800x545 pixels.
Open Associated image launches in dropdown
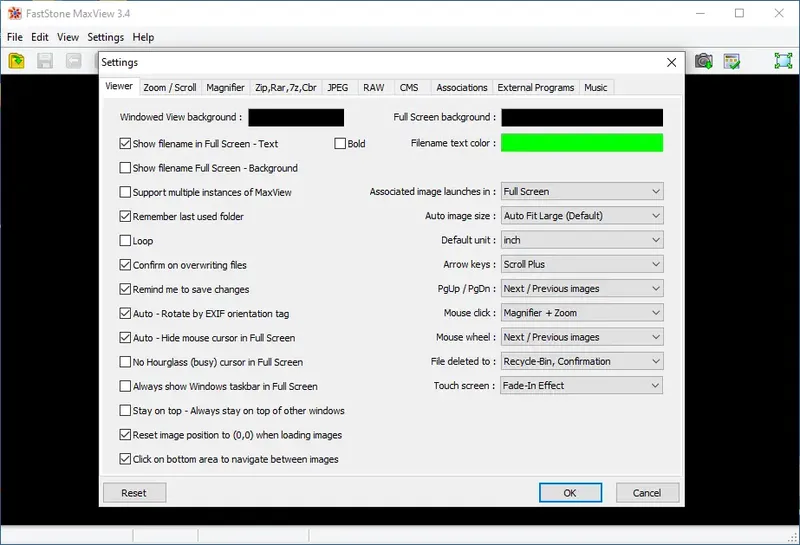point(582,191)
